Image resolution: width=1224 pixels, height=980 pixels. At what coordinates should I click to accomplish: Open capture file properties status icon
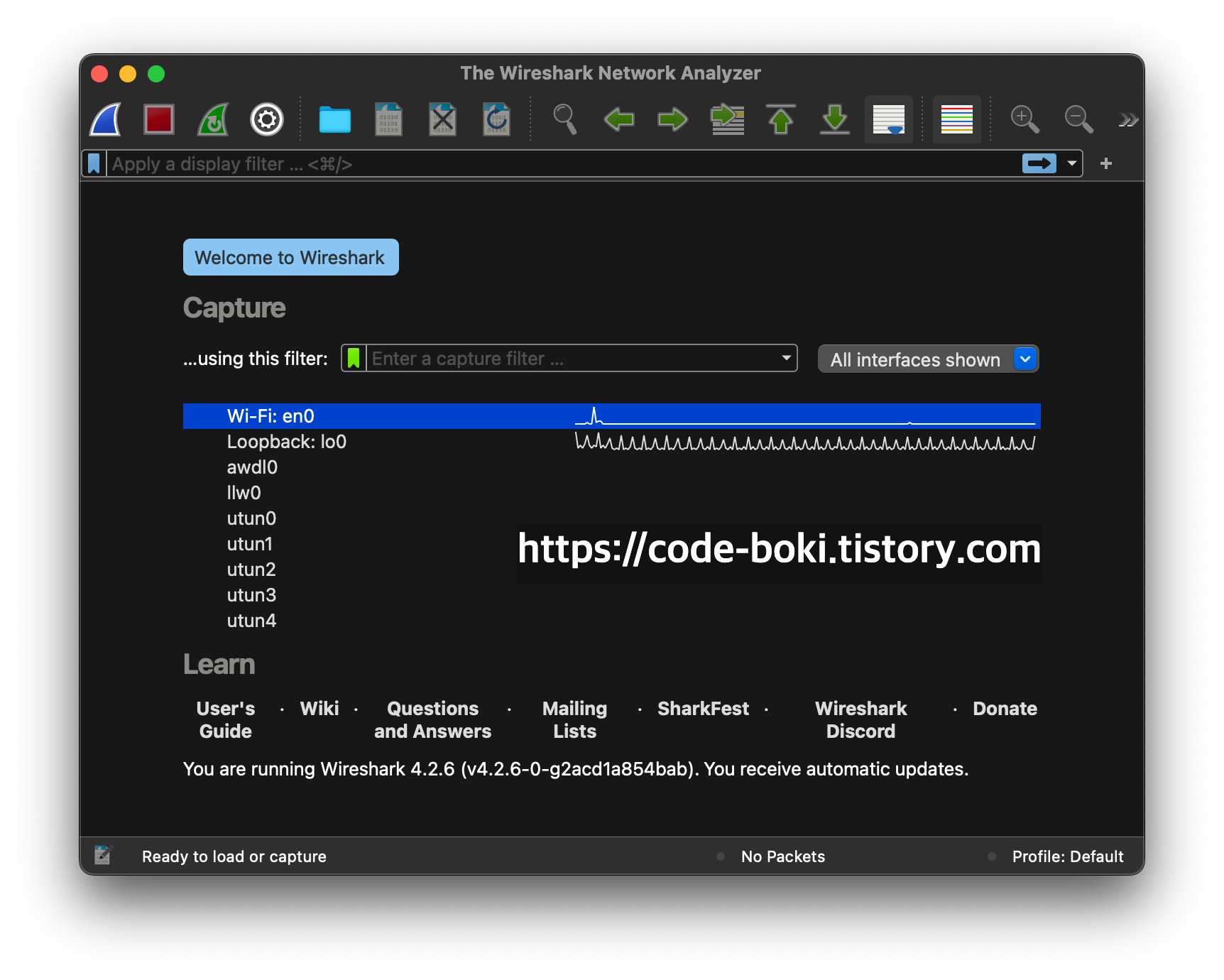point(104,855)
